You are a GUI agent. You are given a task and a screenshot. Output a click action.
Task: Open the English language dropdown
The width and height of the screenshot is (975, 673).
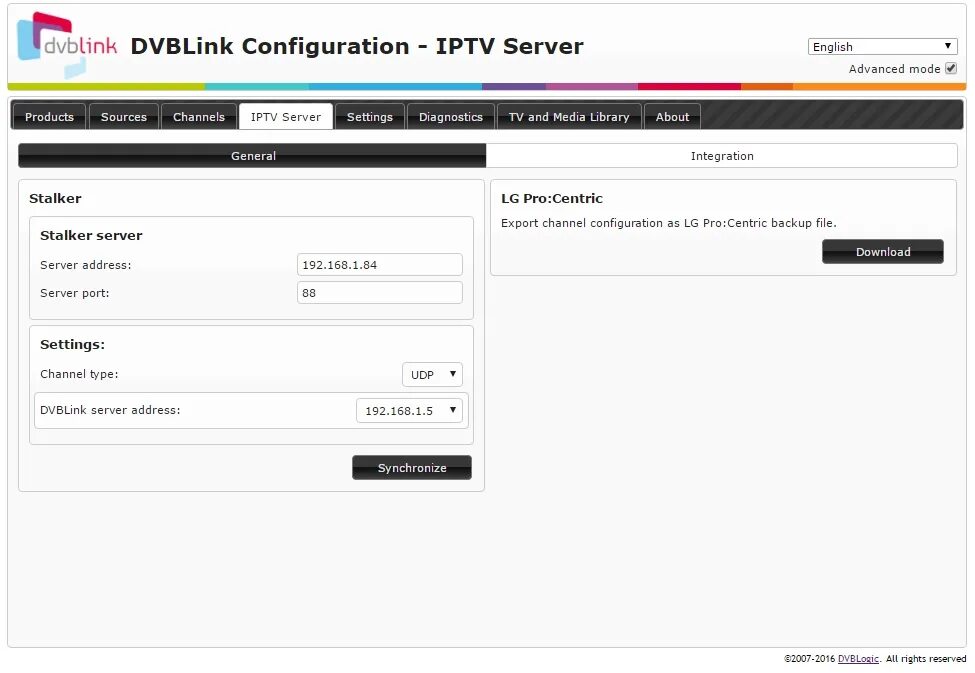882,47
